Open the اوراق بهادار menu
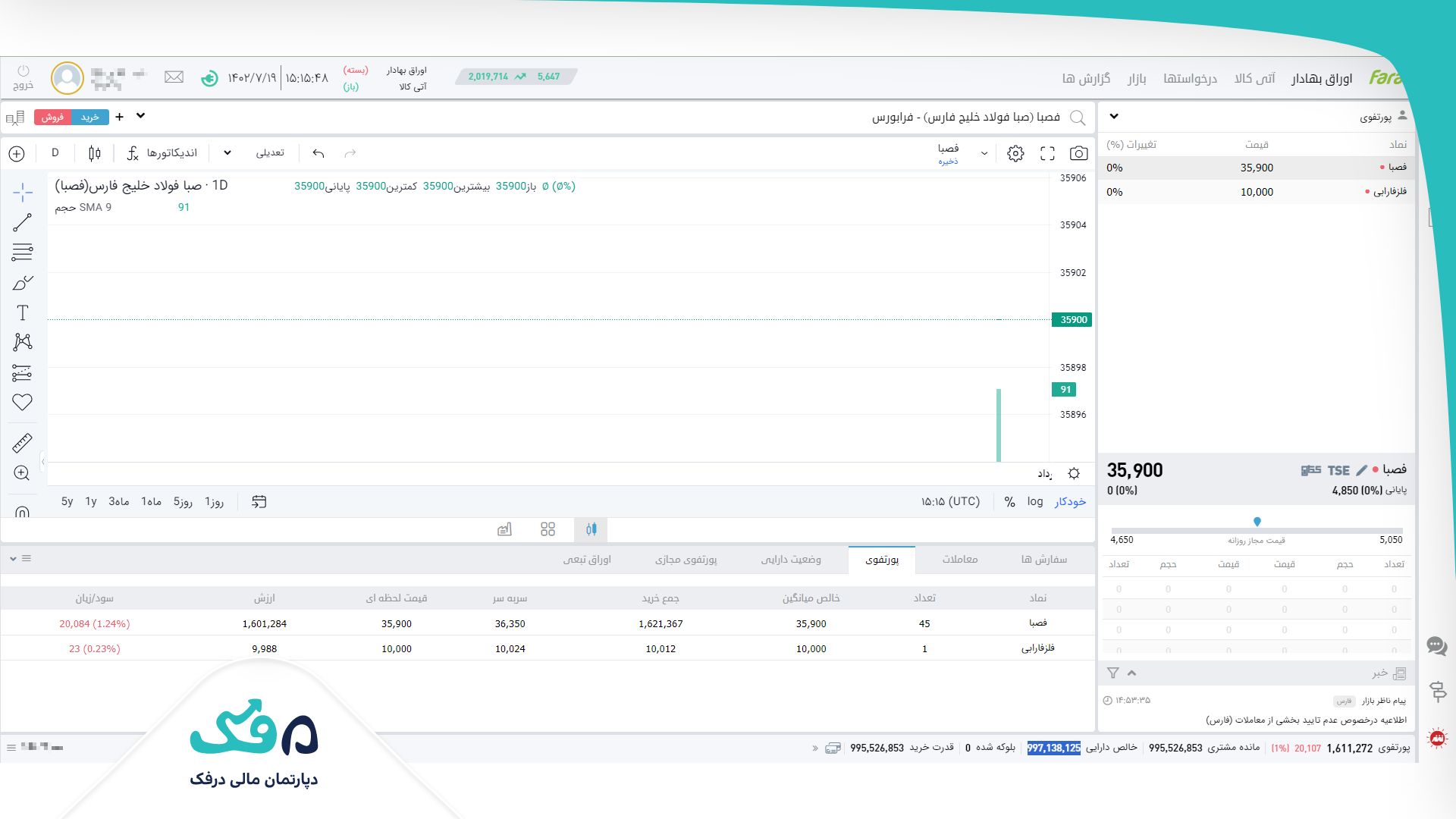The height and width of the screenshot is (819, 1456). pyautogui.click(x=1322, y=78)
